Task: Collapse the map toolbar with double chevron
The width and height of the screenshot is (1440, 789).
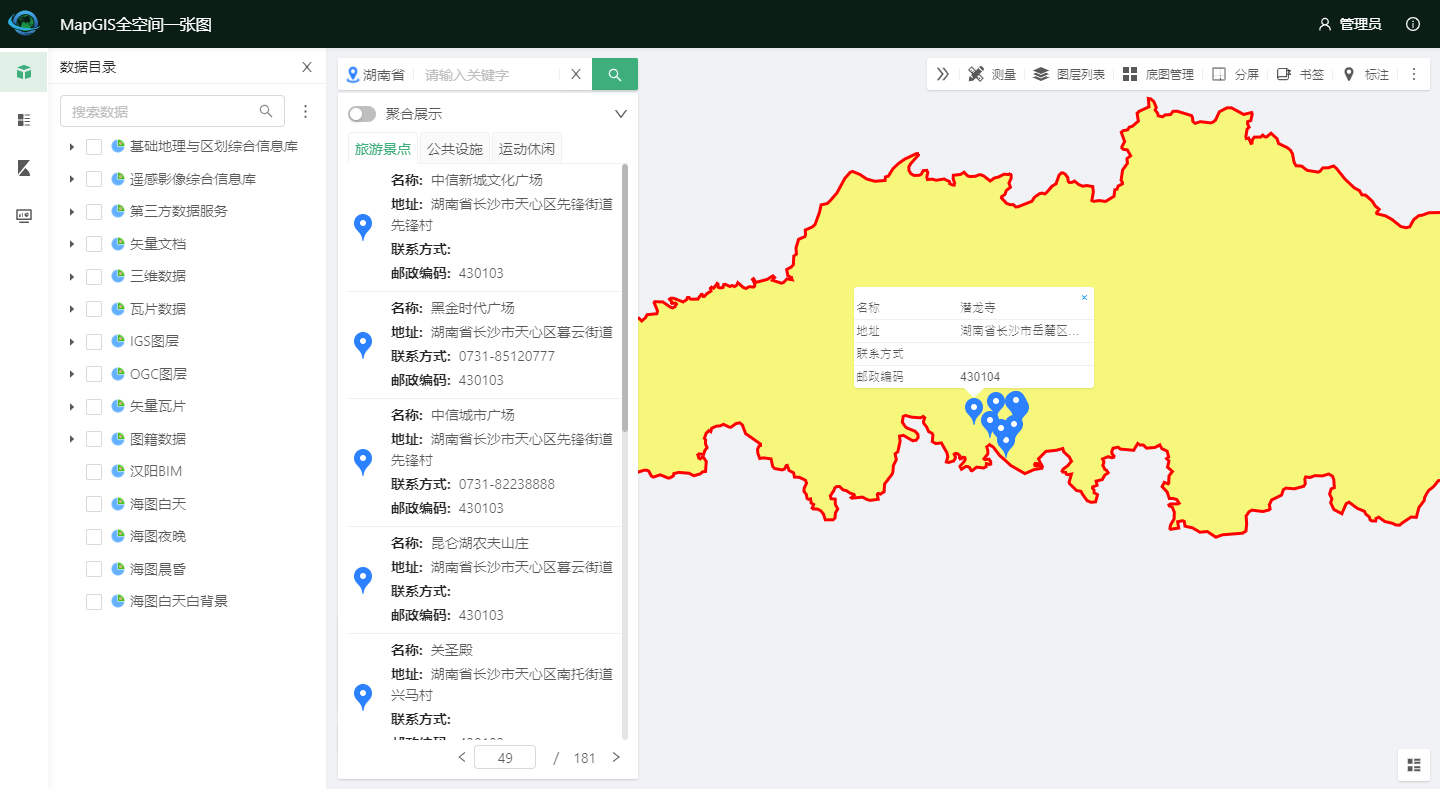Action: coord(943,74)
